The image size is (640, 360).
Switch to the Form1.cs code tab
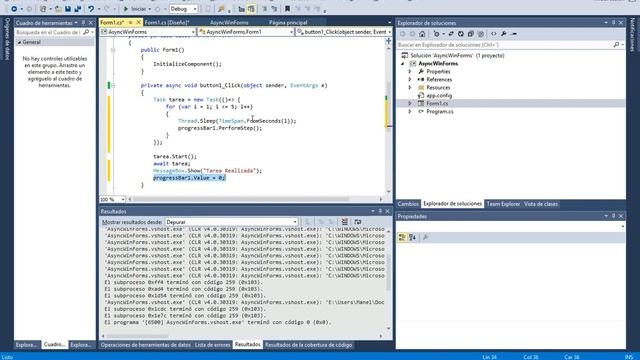tap(111, 22)
